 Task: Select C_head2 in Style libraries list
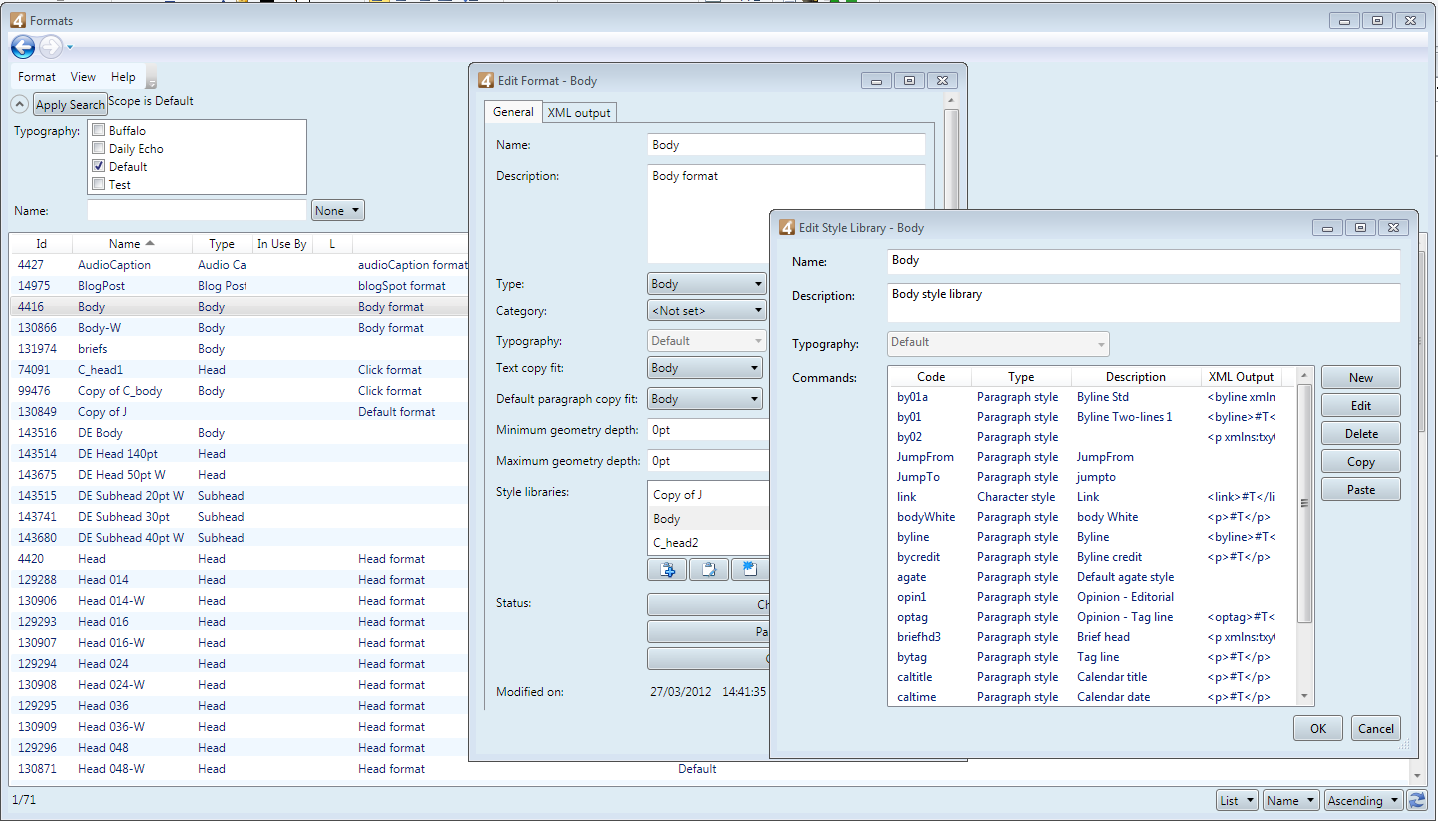708,543
